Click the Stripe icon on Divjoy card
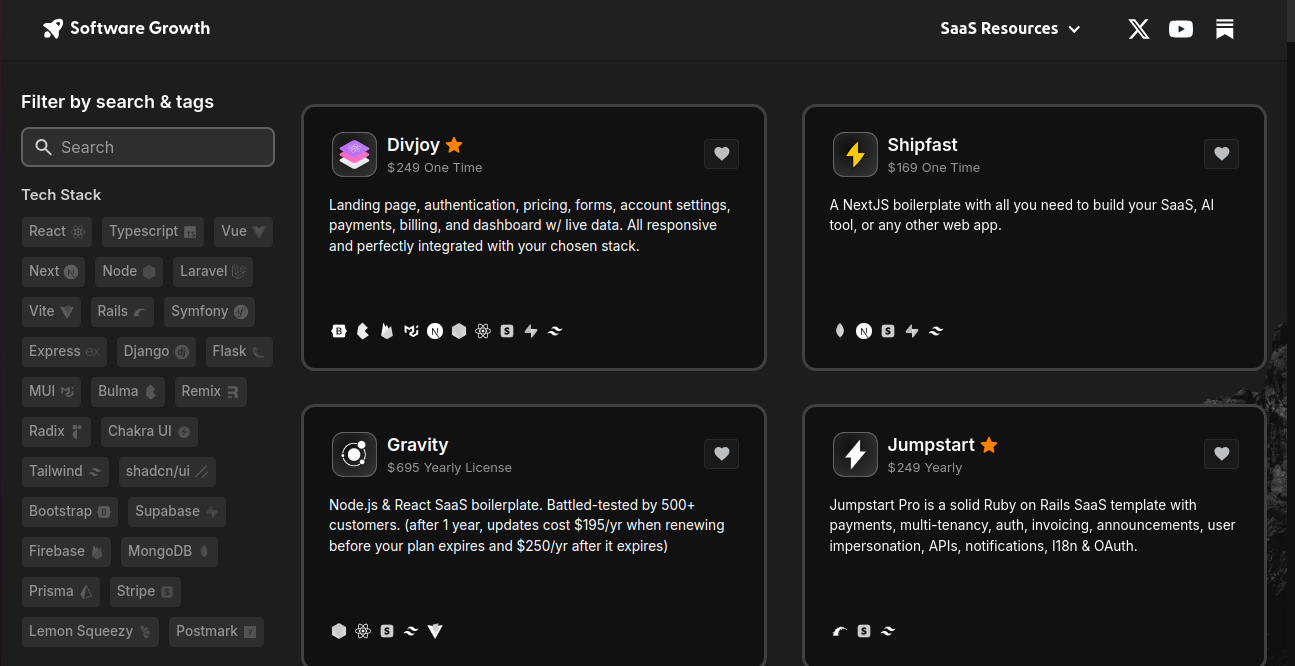This screenshot has width=1295, height=666. pyautogui.click(x=507, y=331)
